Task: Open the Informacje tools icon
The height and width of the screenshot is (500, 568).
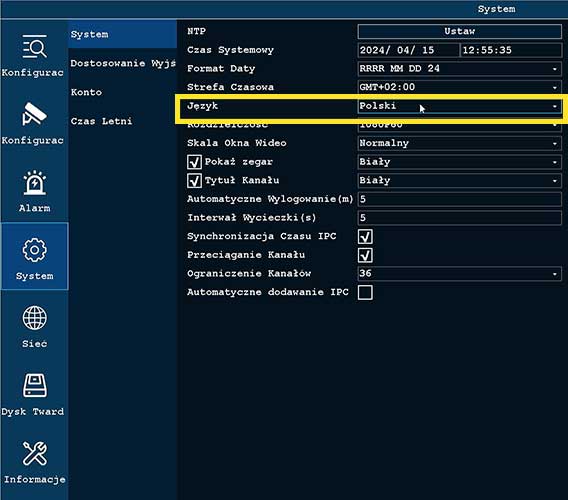Action: pos(34,453)
